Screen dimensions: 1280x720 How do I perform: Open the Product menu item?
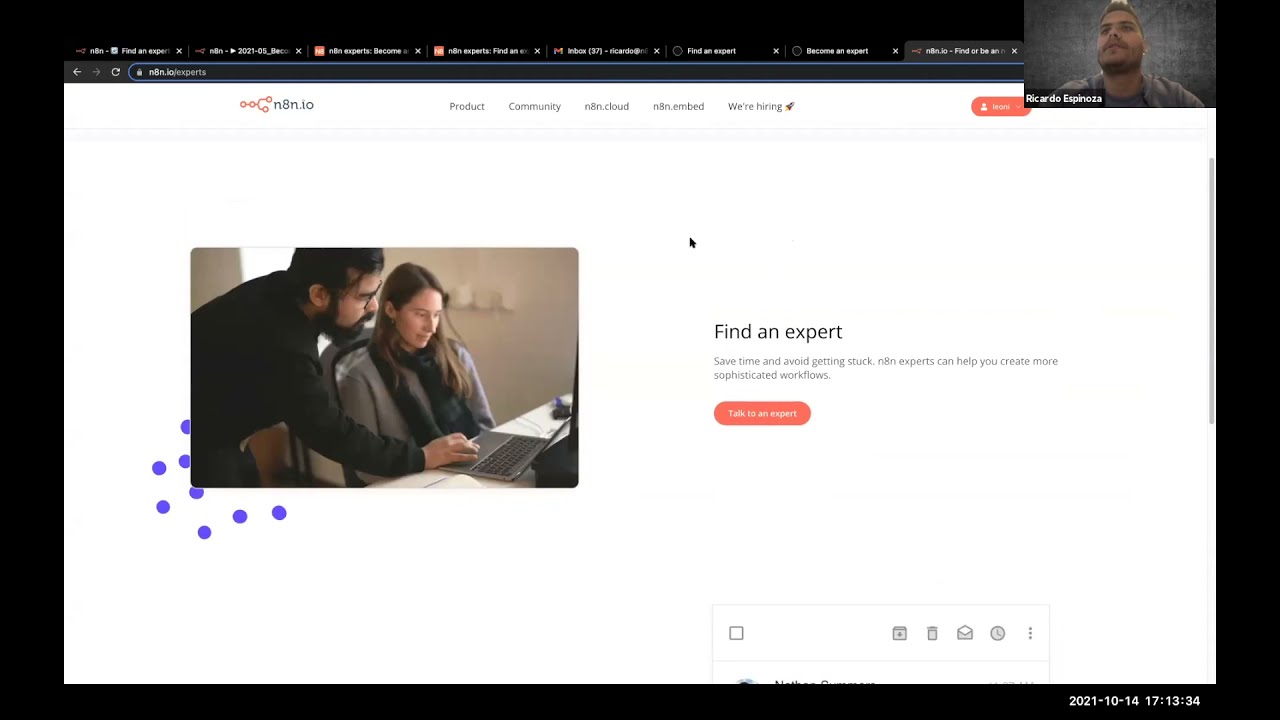tap(466, 106)
